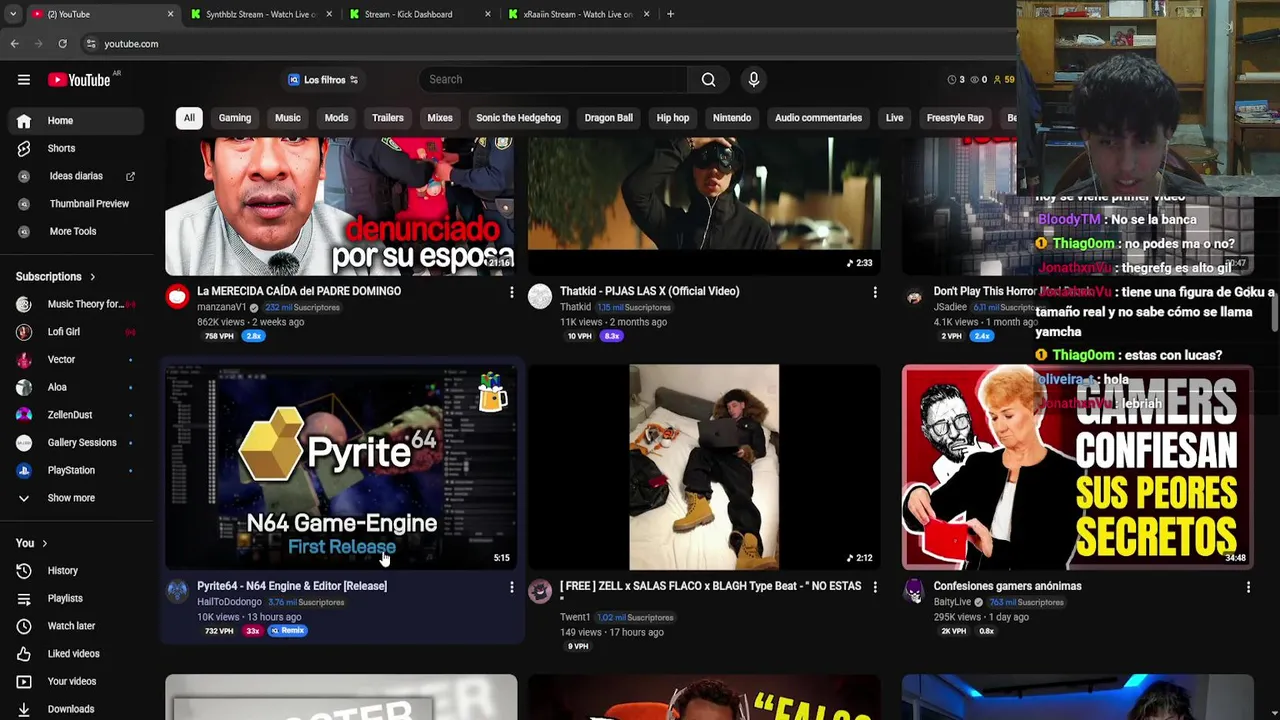
Task: Select the Hip hop filter chip
Action: (673, 118)
